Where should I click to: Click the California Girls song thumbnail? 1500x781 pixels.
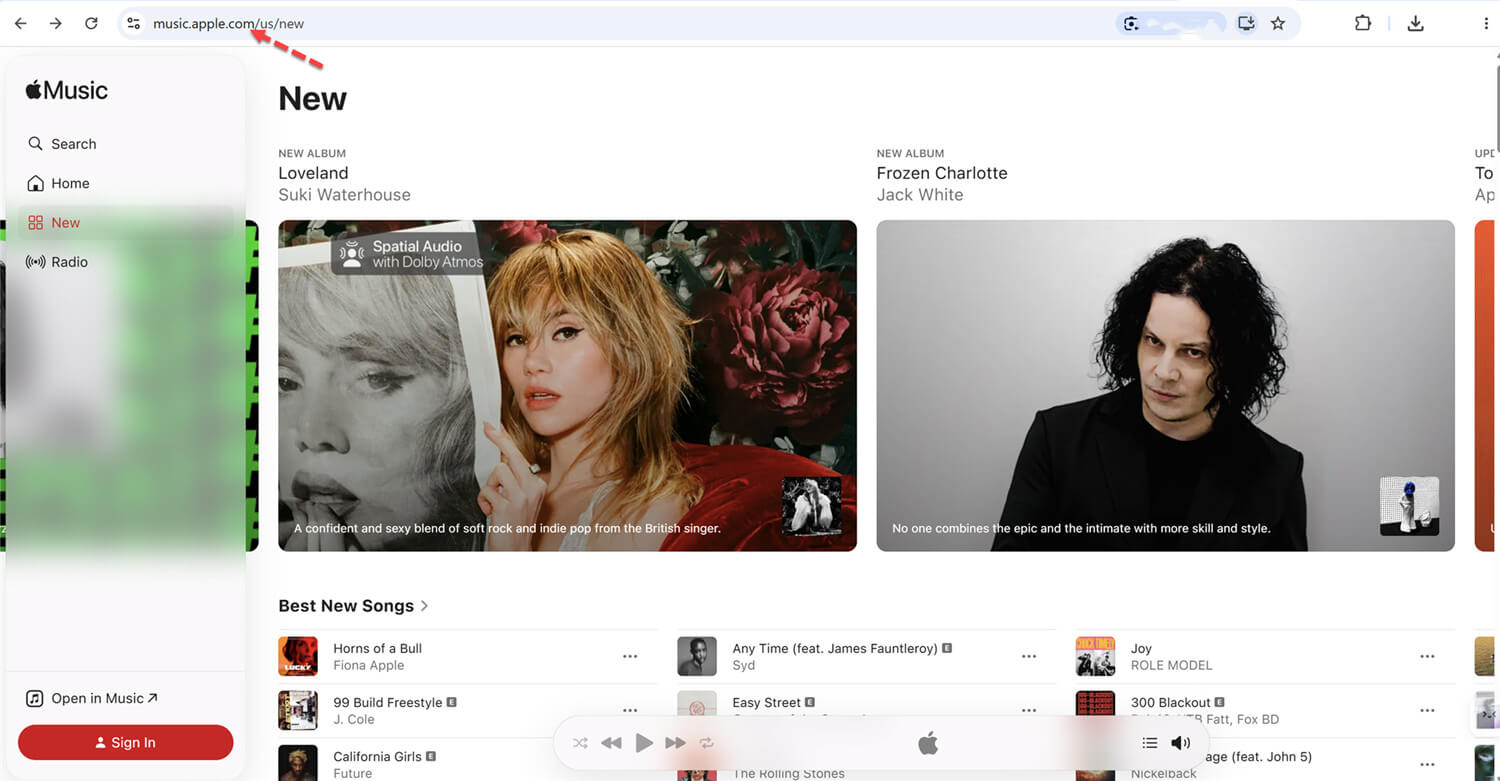click(x=298, y=763)
